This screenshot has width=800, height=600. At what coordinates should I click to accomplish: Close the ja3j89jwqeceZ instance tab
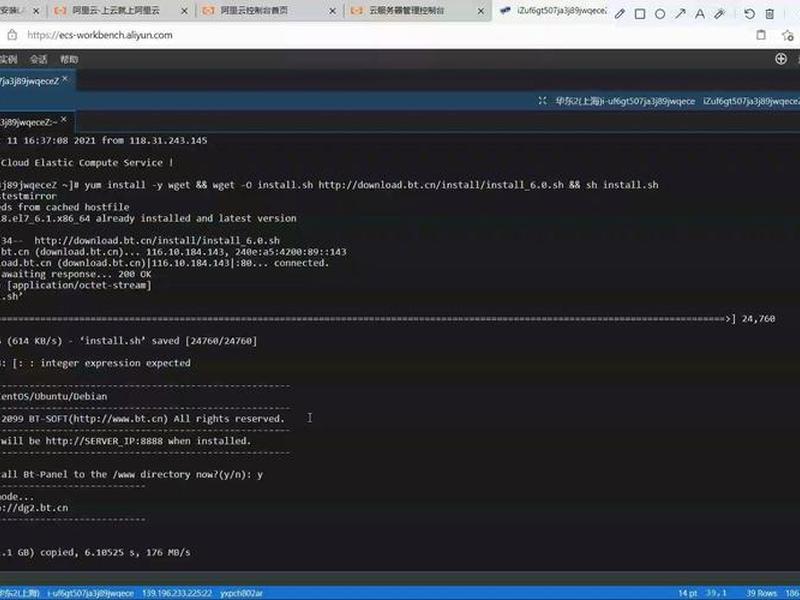point(65,78)
